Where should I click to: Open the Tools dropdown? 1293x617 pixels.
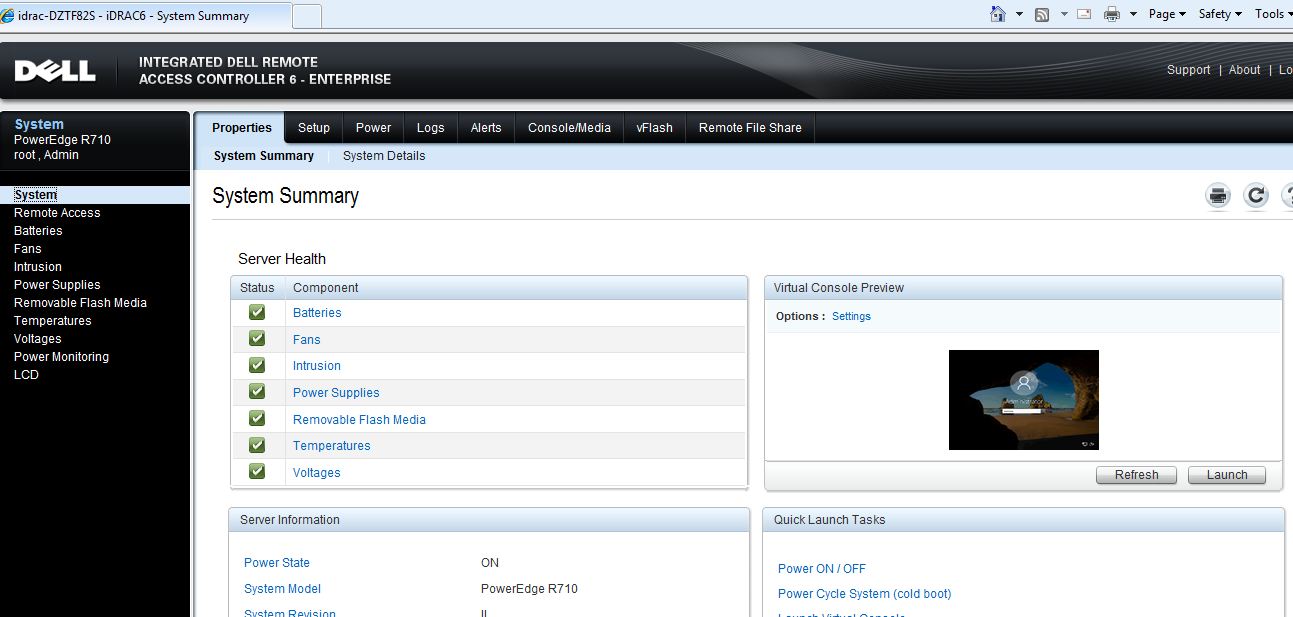coord(1271,14)
